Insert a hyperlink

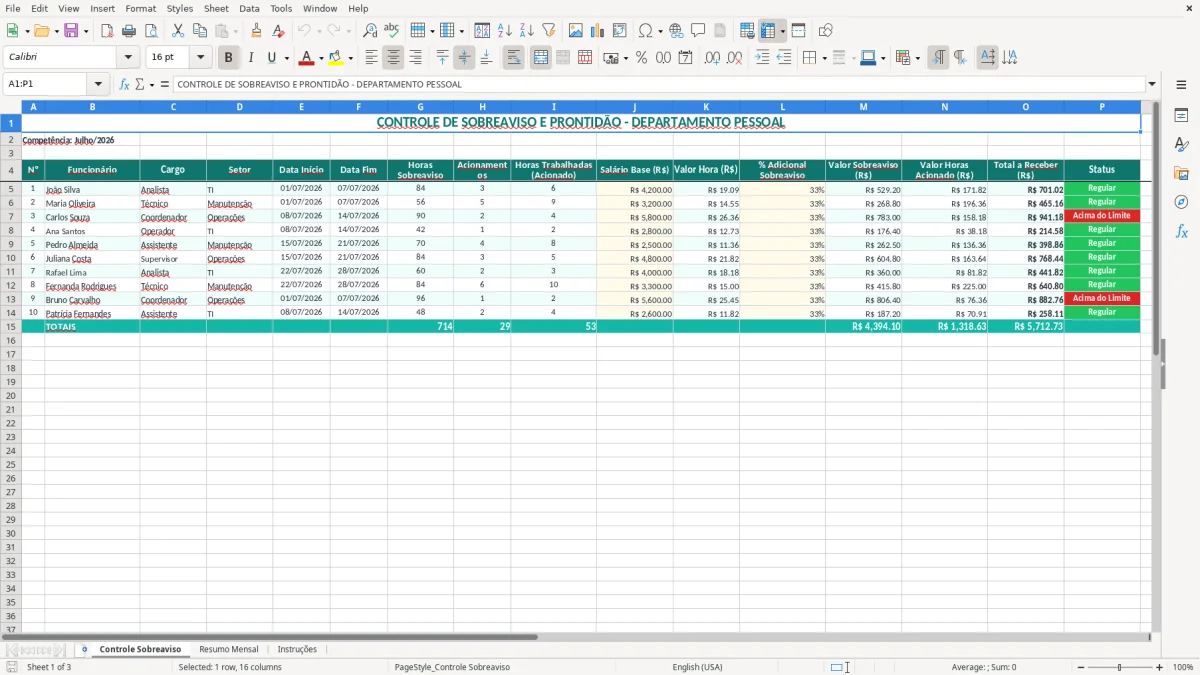point(676,31)
